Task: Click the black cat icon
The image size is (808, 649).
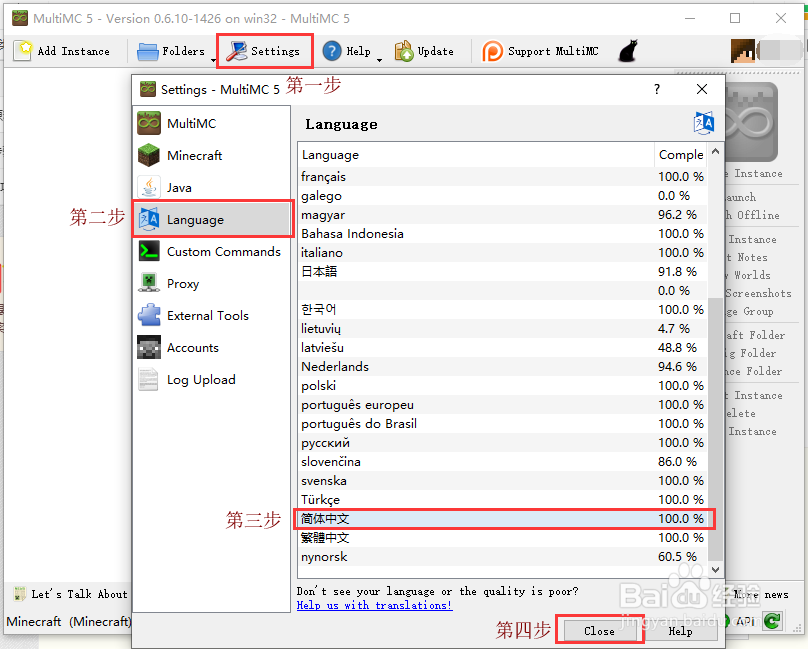Action: click(628, 51)
